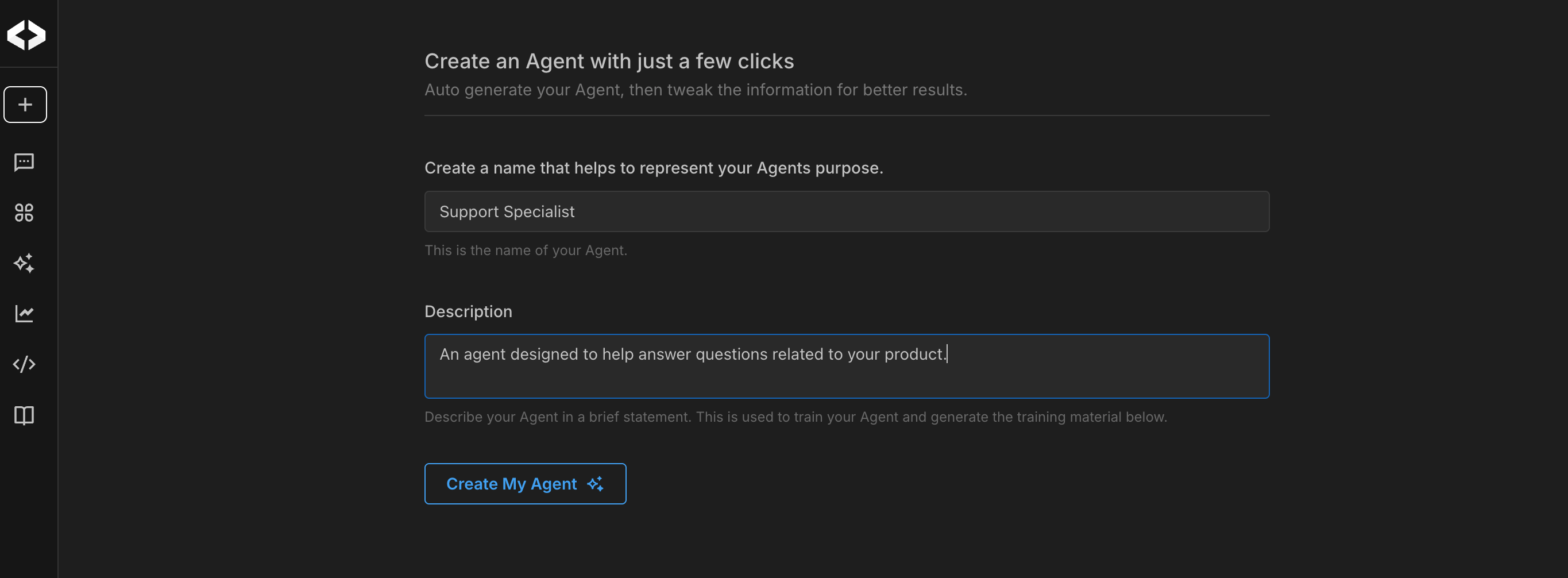1568x578 pixels.
Task: Click the 'Create an Agent with just a few clicks' heading
Action: [x=609, y=61]
